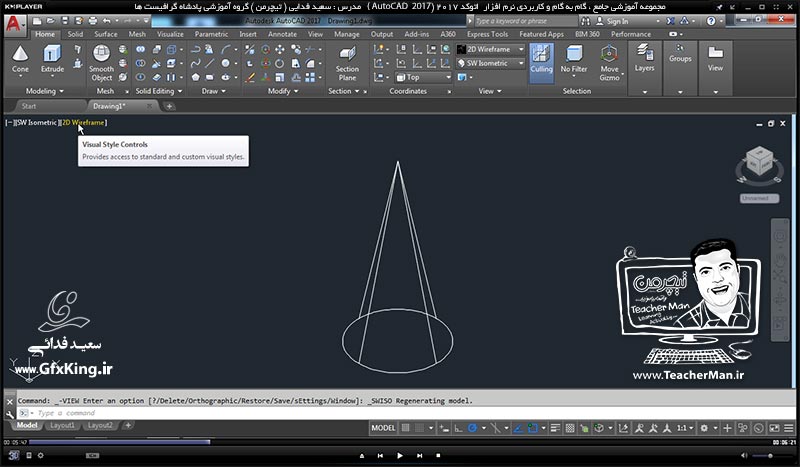This screenshot has width=800, height=467.
Task: Toggle object snap tracking in status bar
Action: 518,428
